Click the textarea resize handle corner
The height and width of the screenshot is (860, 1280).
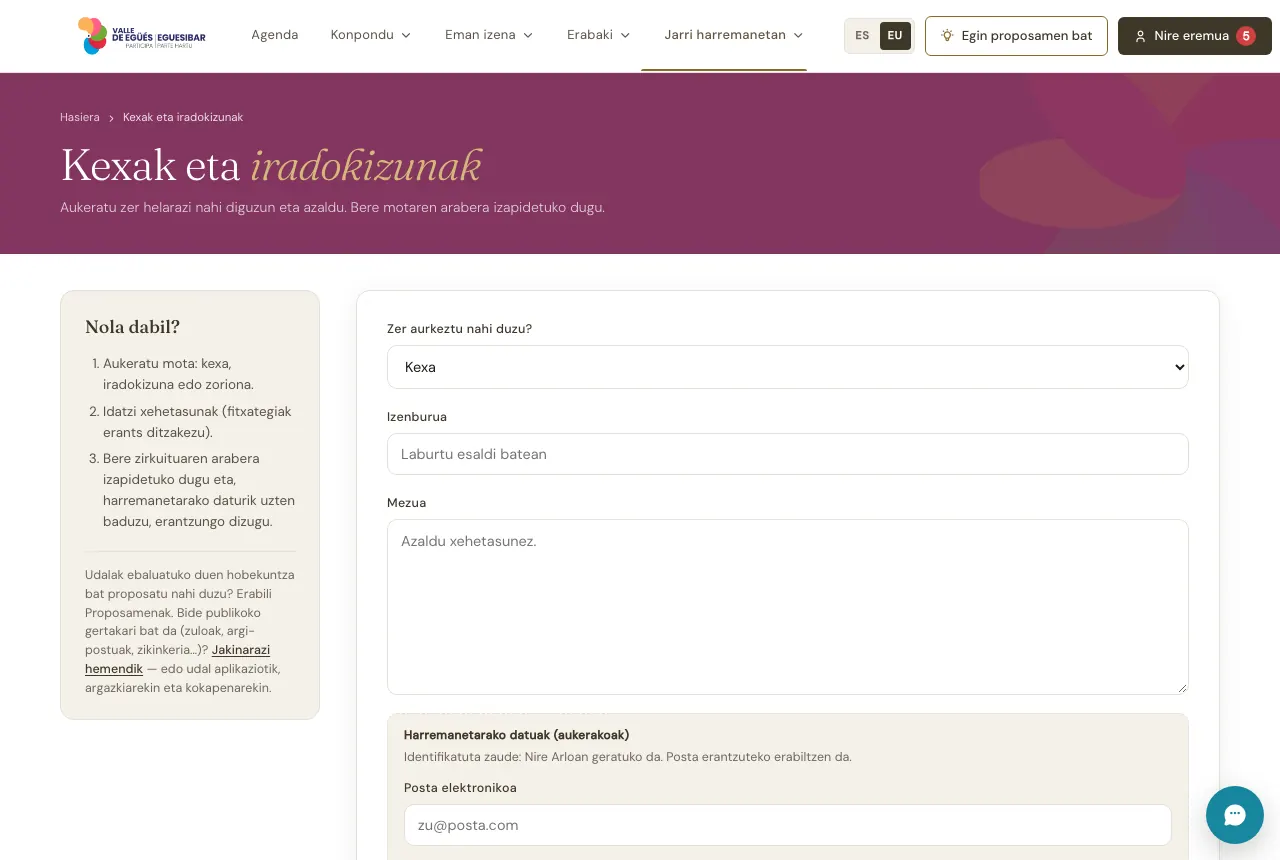[x=1182, y=688]
